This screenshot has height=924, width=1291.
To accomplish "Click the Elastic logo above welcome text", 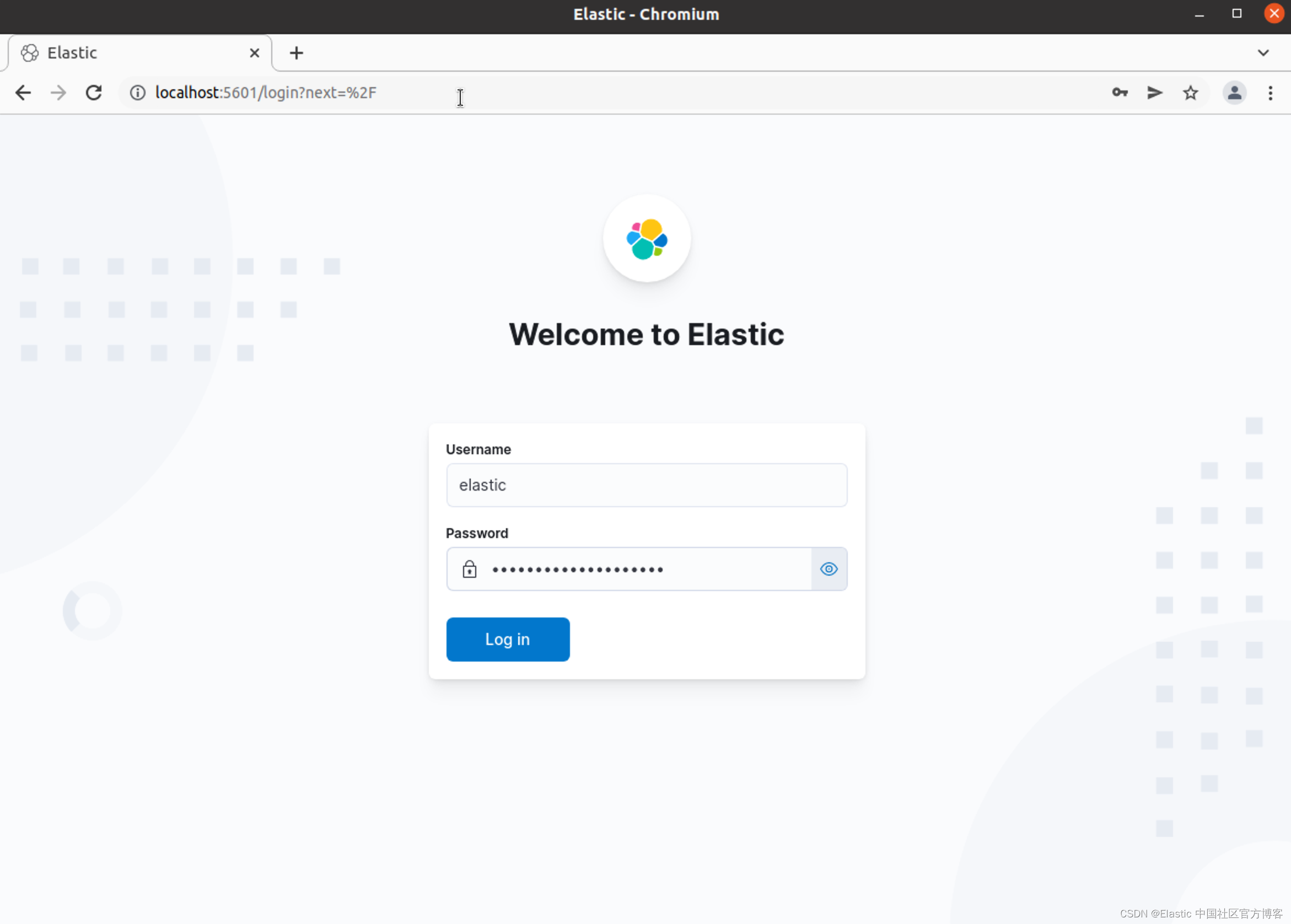I will point(647,238).
